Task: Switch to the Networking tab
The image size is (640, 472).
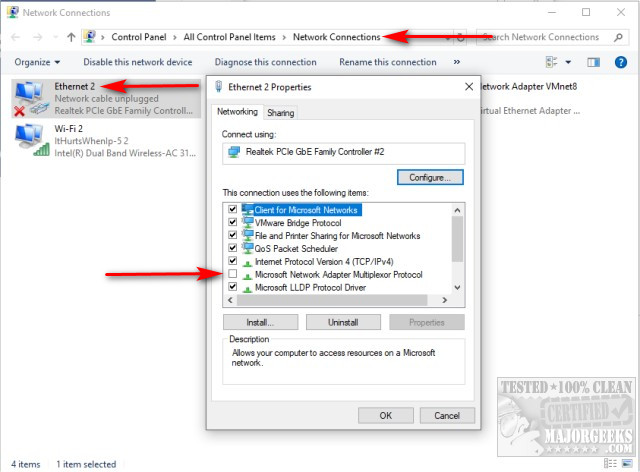Action: [237, 112]
